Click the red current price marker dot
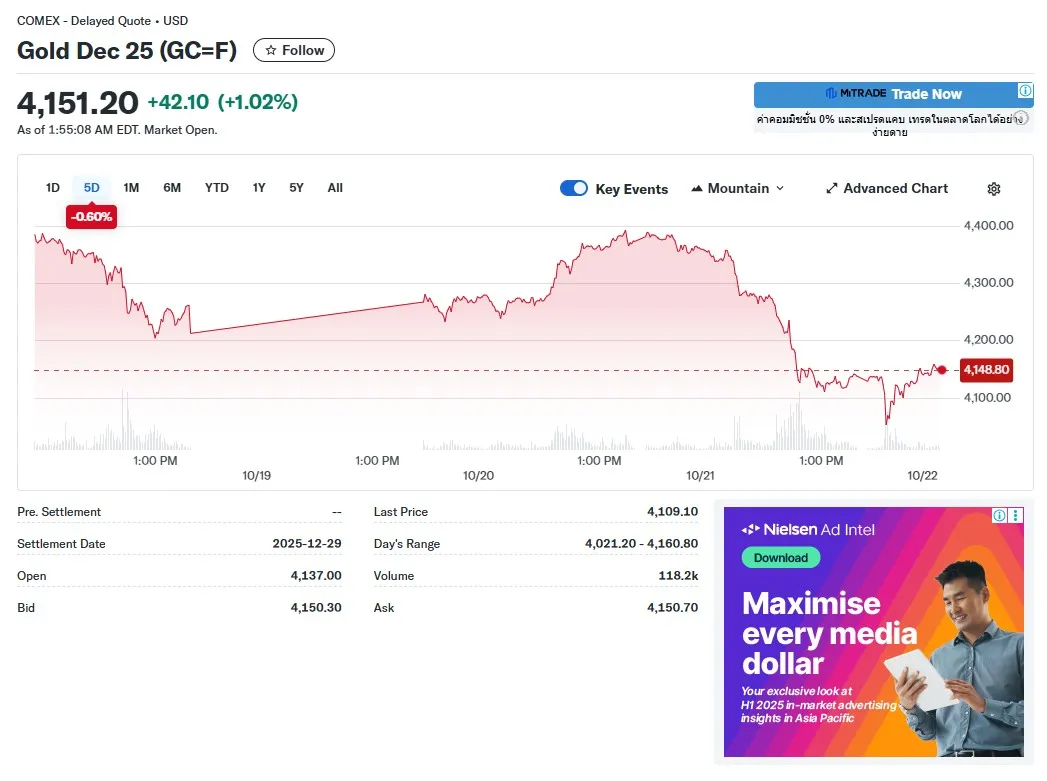Screen dimensions: 1047x781 pos(941,370)
